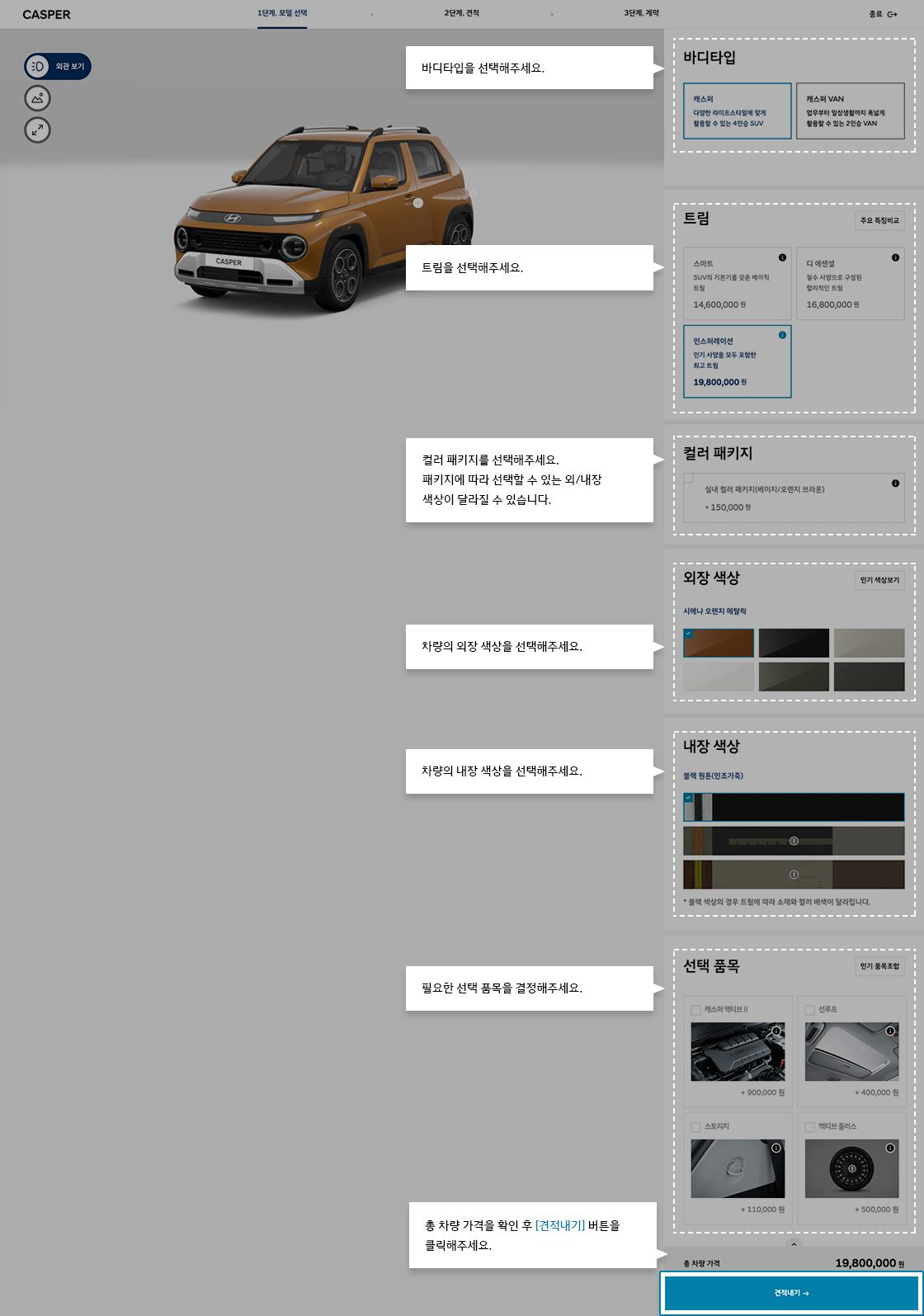Choose the 인스퍼레이션 trim card
This screenshot has height=1316, width=924.
point(738,361)
